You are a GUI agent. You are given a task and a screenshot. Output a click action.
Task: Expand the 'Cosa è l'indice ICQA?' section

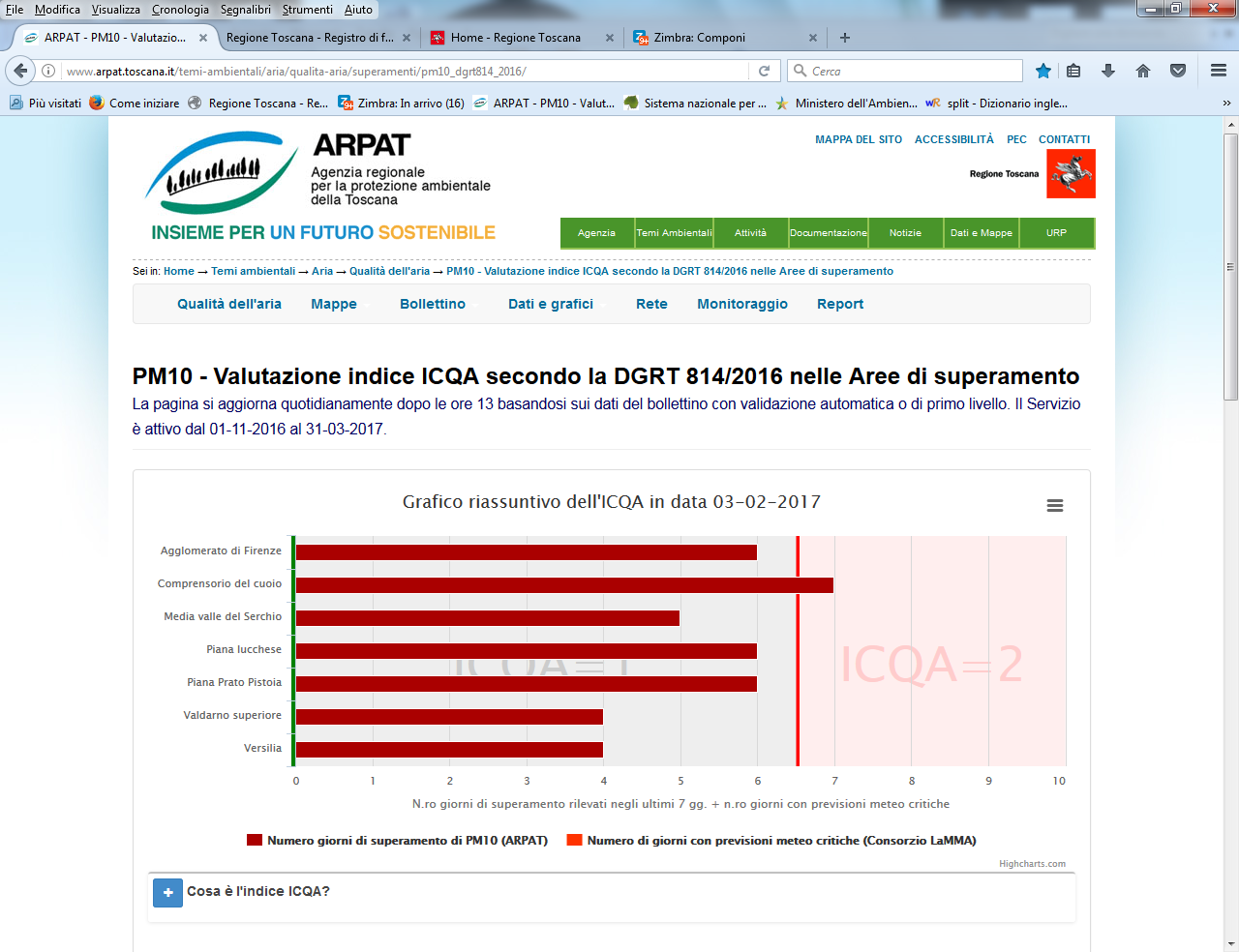pos(168,892)
